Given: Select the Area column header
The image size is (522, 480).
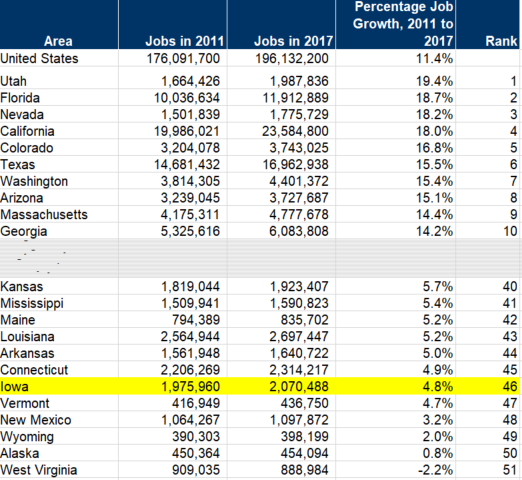Looking at the screenshot, I should pyautogui.click(x=59, y=25).
